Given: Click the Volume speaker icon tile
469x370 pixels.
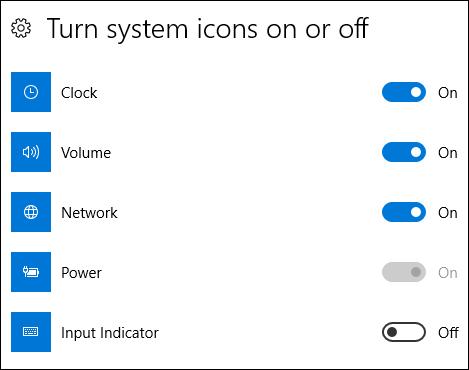Looking at the screenshot, I should pos(31,152).
